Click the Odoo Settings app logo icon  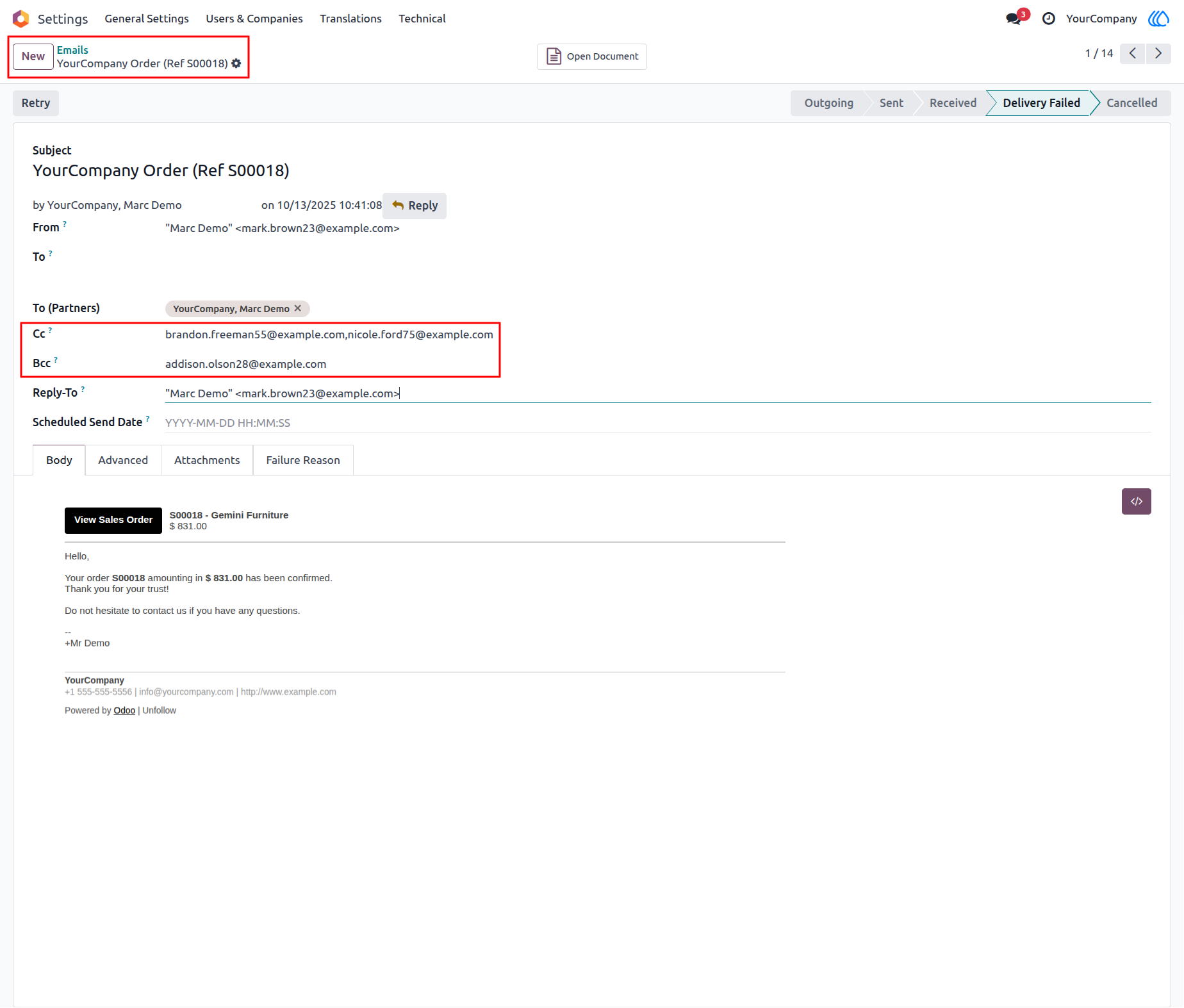[21, 19]
